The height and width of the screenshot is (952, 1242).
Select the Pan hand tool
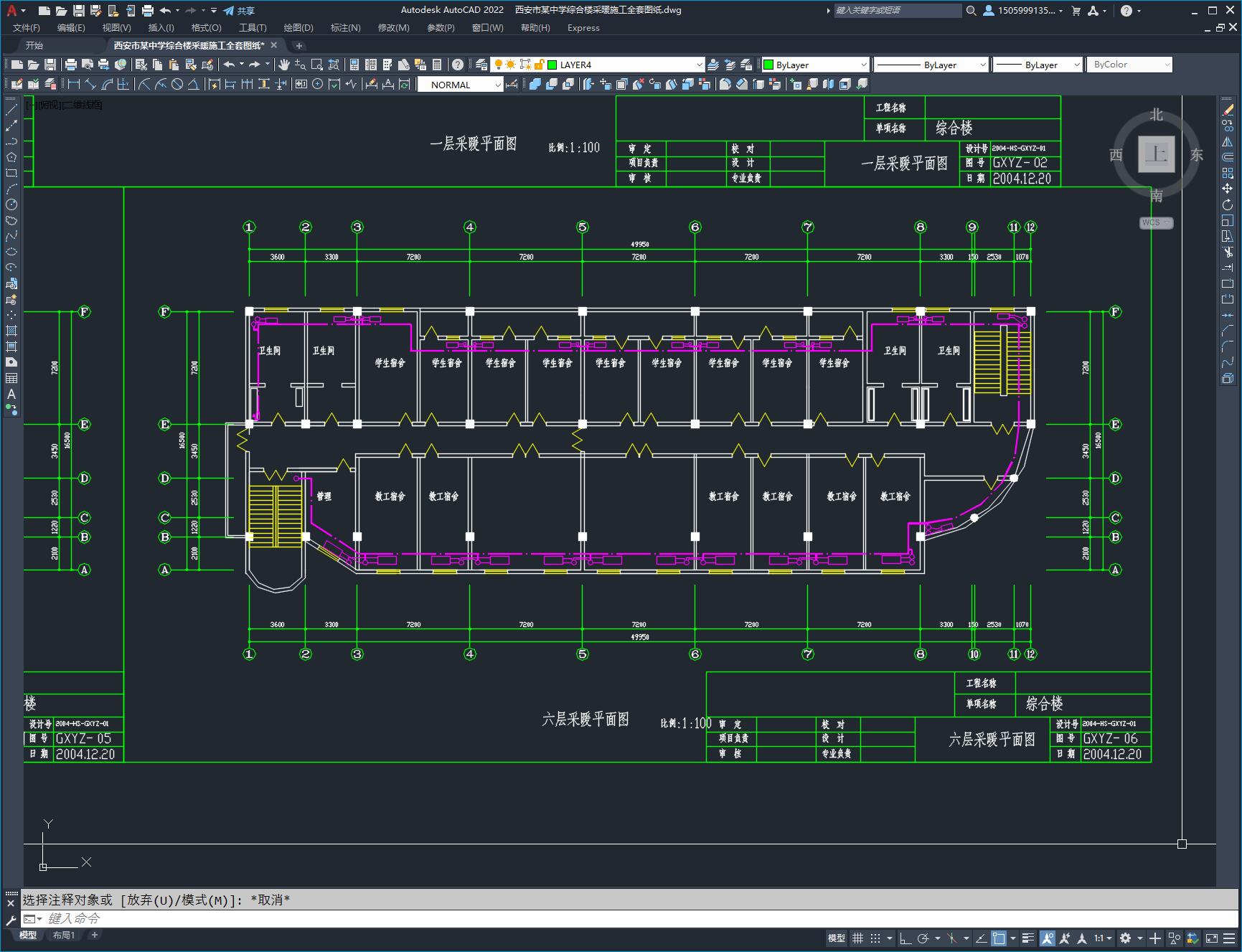(284, 65)
